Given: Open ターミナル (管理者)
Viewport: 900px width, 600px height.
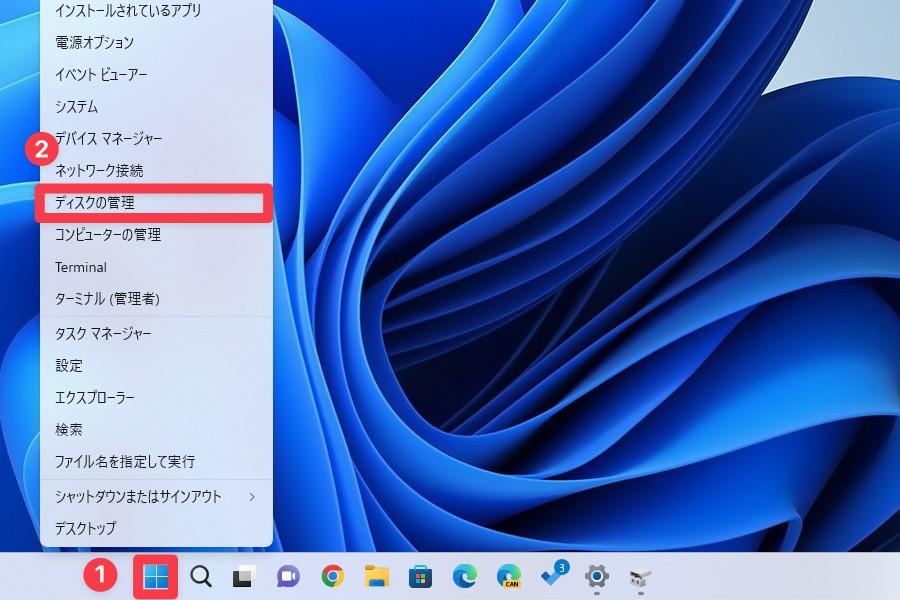Looking at the screenshot, I should (x=156, y=299).
